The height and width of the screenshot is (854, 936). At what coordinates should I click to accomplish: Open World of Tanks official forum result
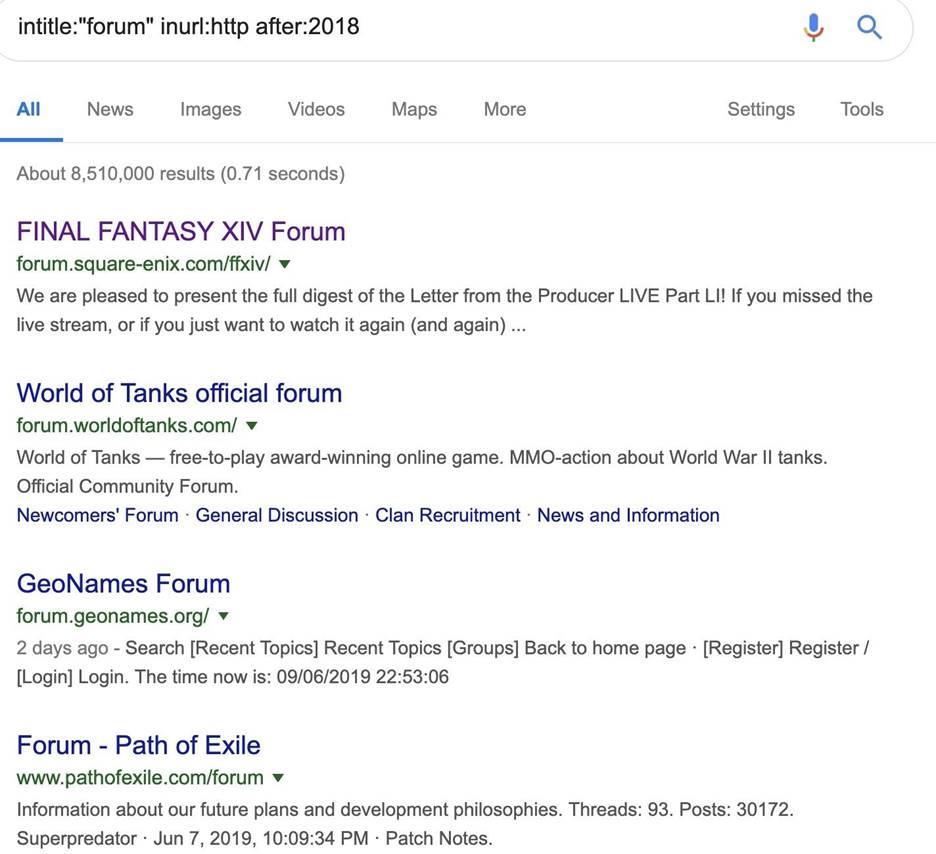179,393
